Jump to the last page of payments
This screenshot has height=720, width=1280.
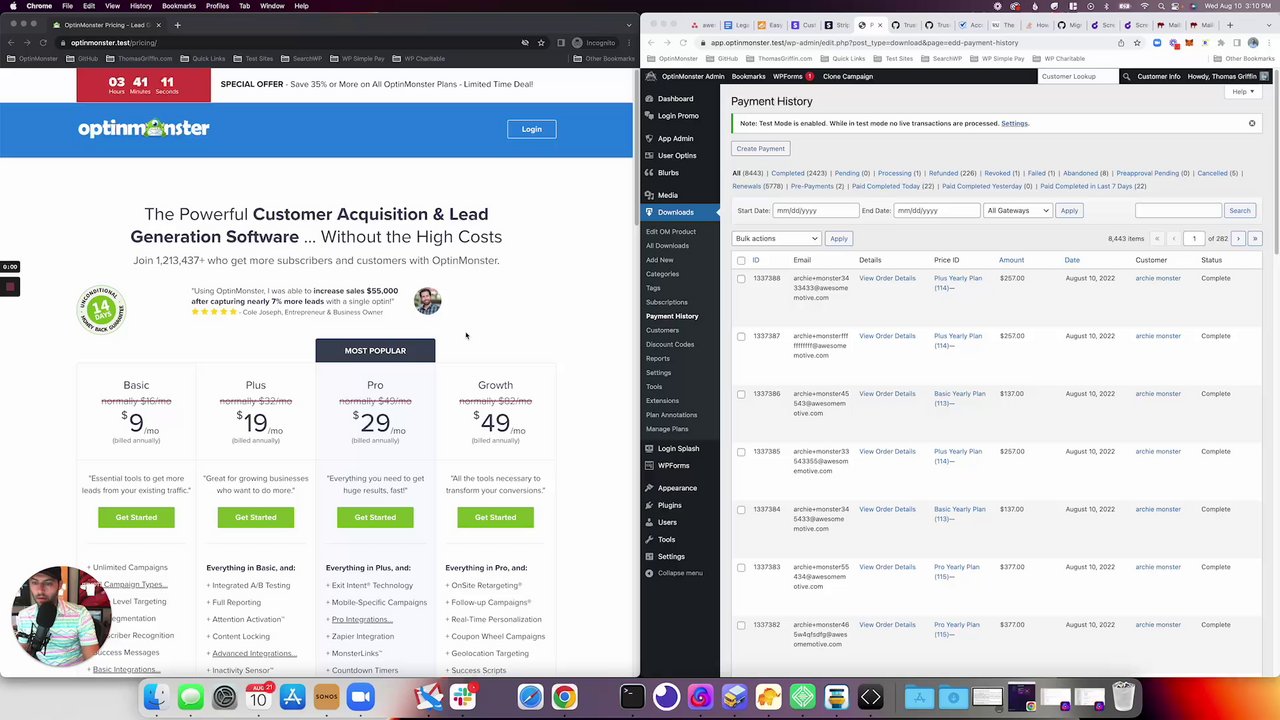point(1255,238)
